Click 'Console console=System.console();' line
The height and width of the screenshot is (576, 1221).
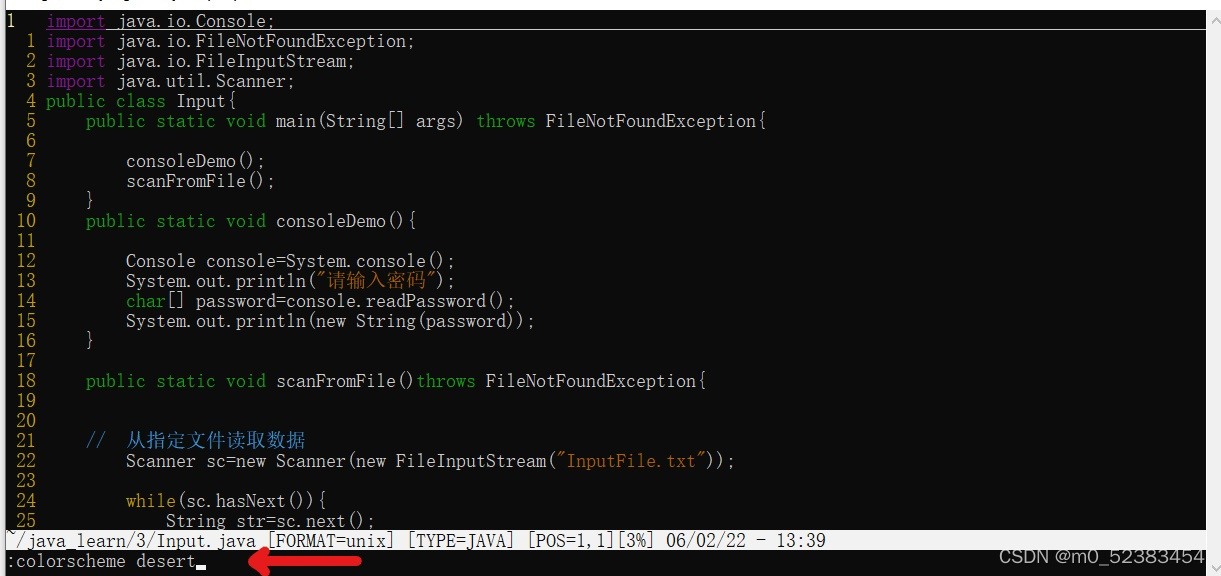(290, 261)
